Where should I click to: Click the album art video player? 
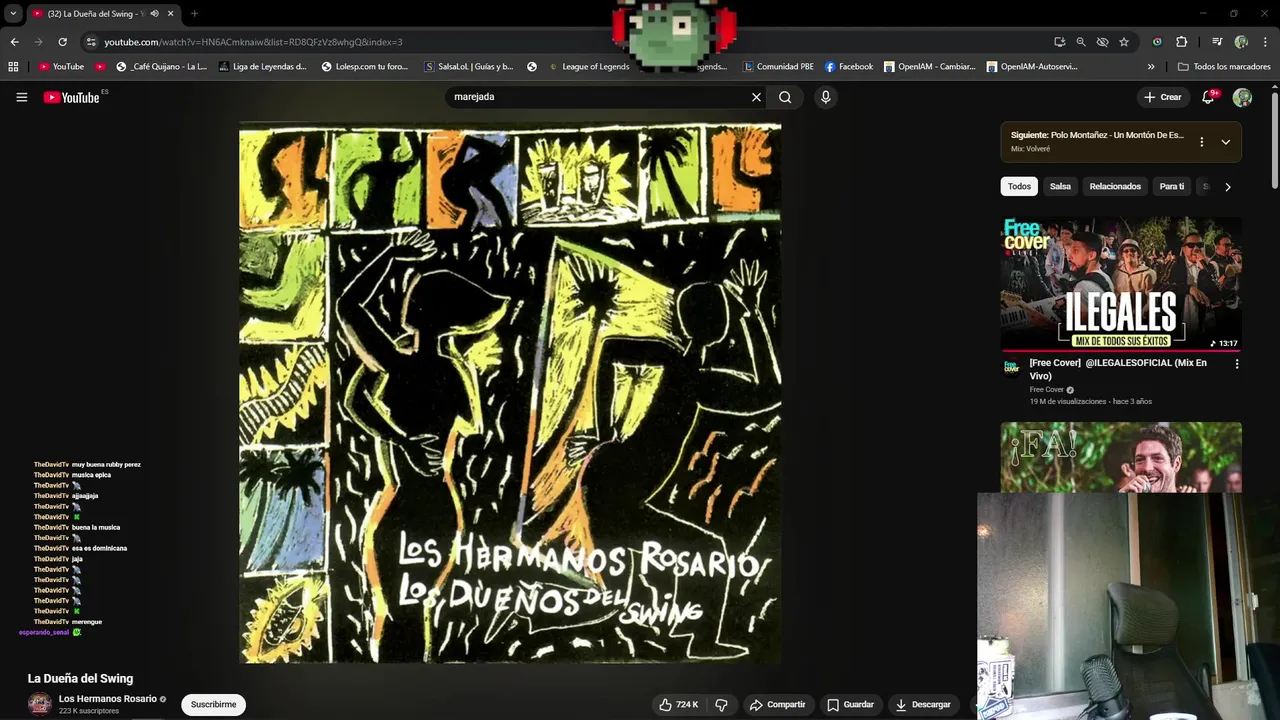pos(510,393)
